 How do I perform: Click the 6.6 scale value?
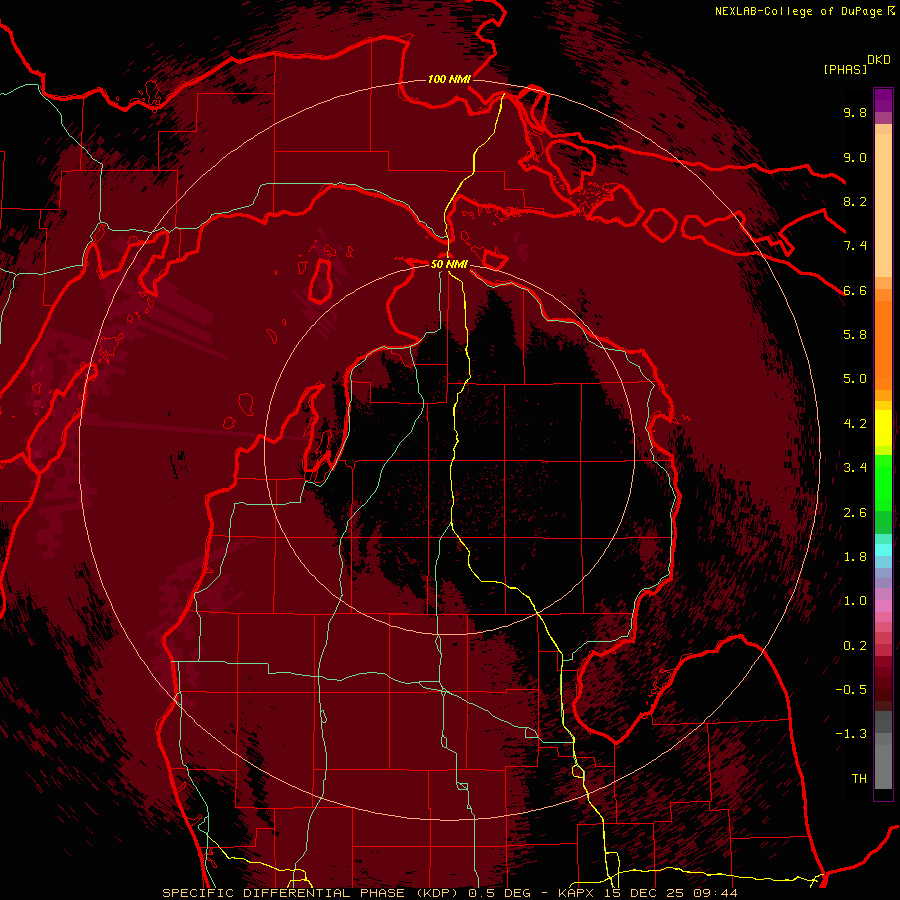click(855, 290)
